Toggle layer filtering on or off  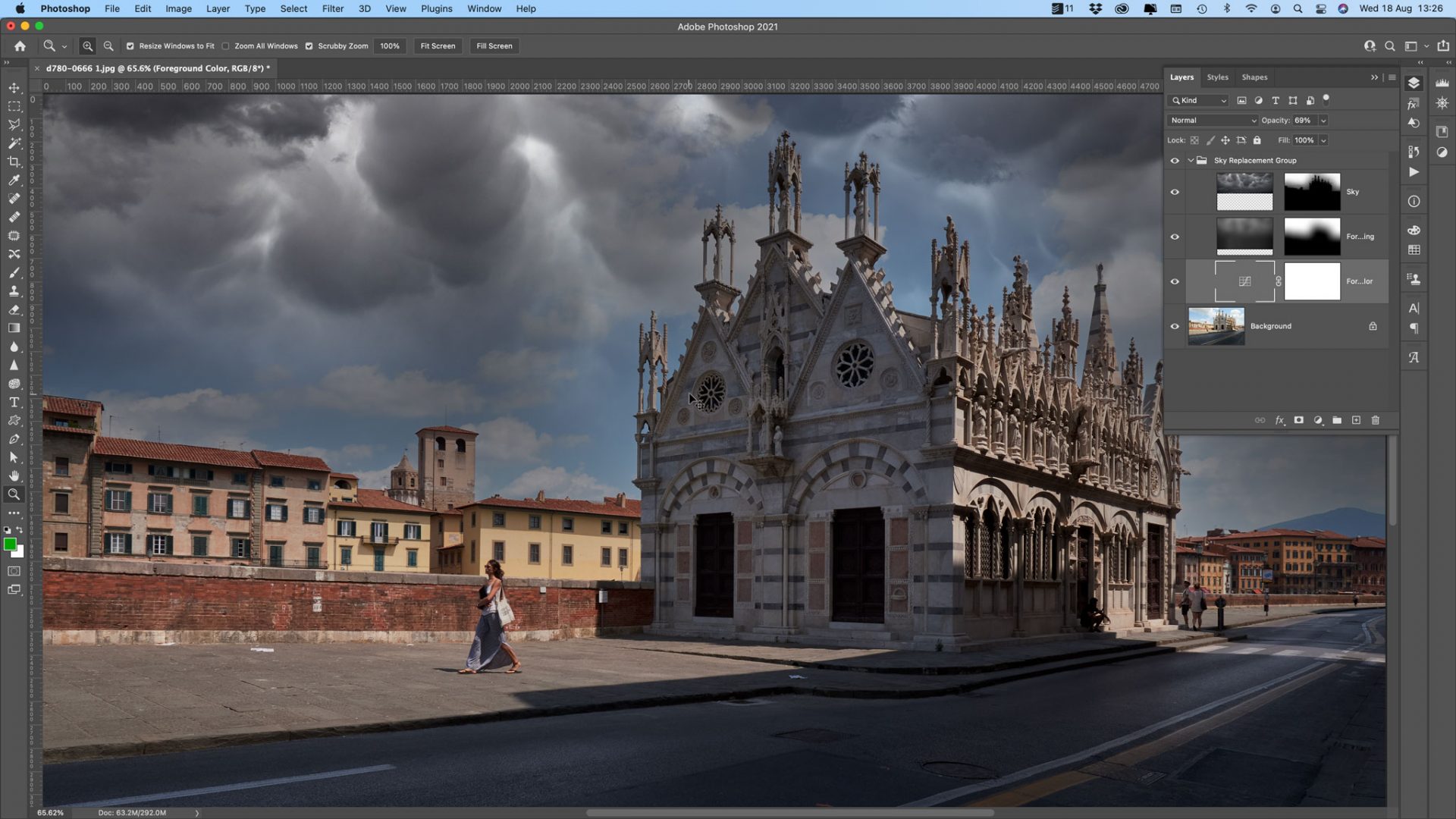(x=1326, y=99)
